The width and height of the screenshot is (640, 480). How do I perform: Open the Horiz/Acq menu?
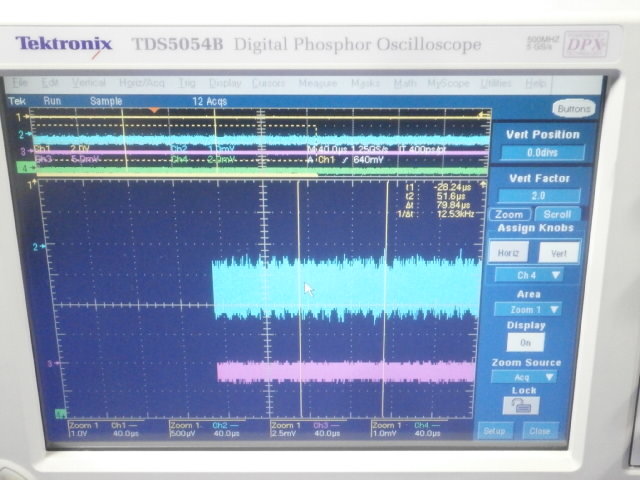[142, 83]
